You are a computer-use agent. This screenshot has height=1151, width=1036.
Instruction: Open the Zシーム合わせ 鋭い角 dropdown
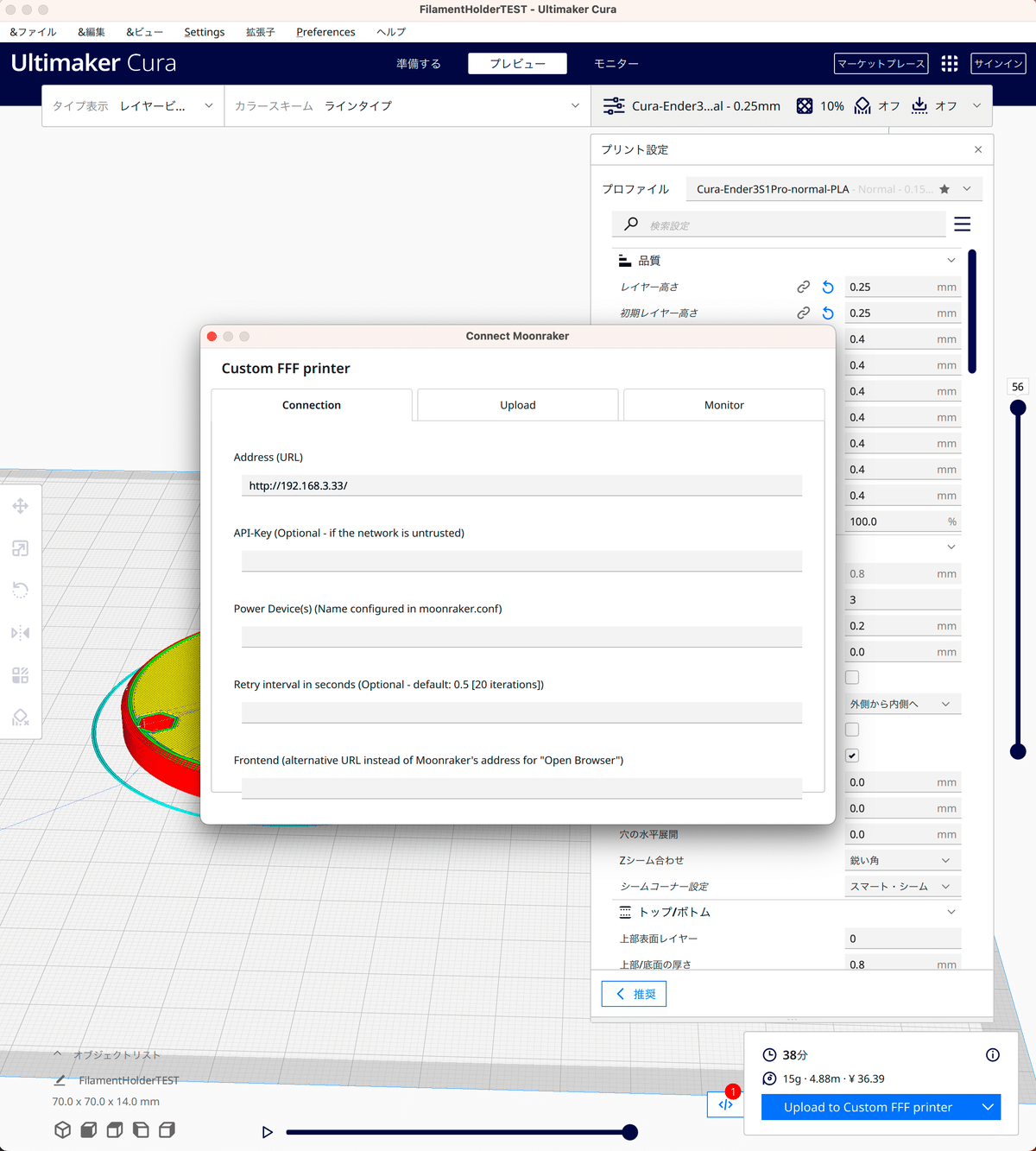(x=902, y=860)
